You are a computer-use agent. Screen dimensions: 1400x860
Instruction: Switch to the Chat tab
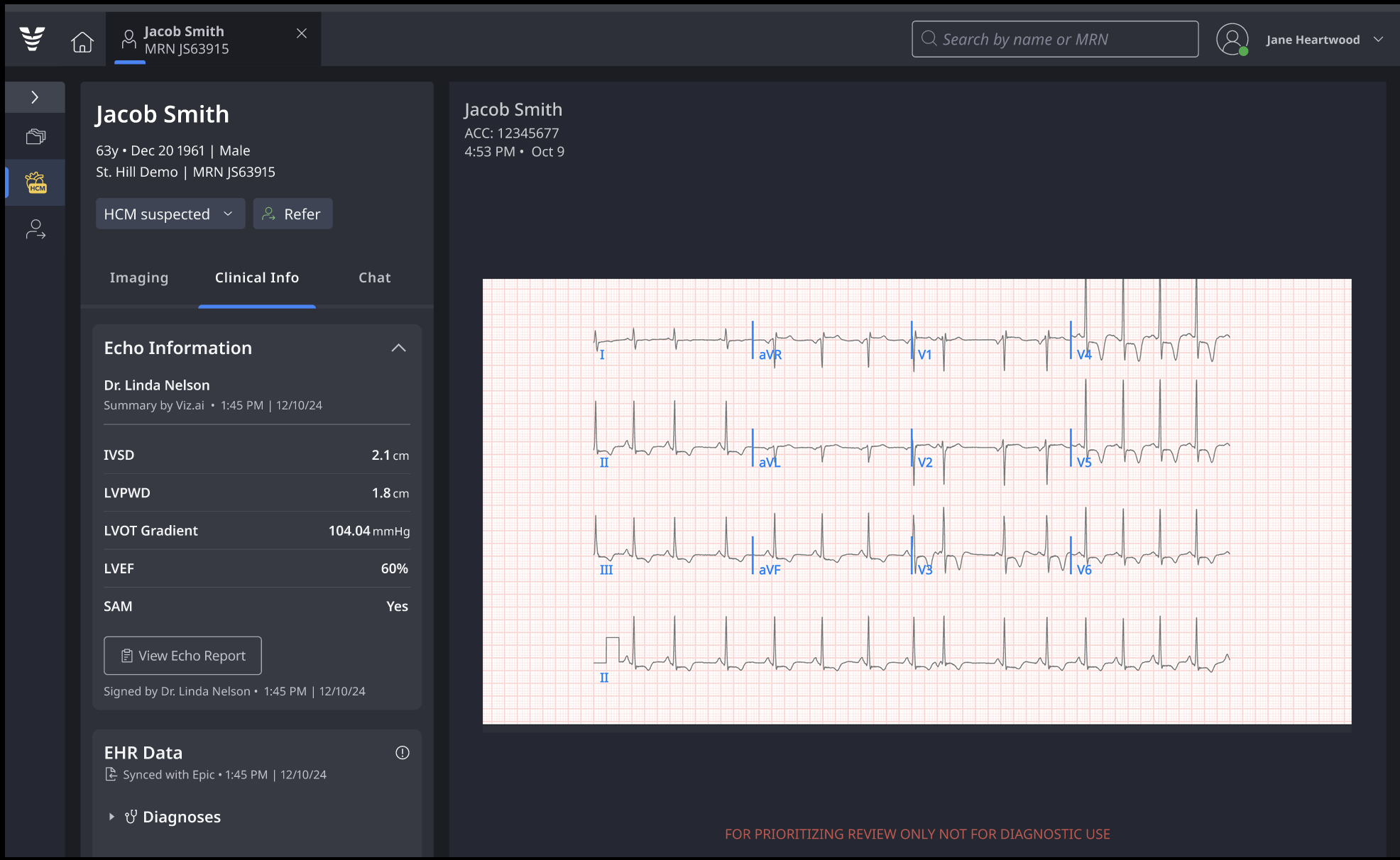(374, 277)
